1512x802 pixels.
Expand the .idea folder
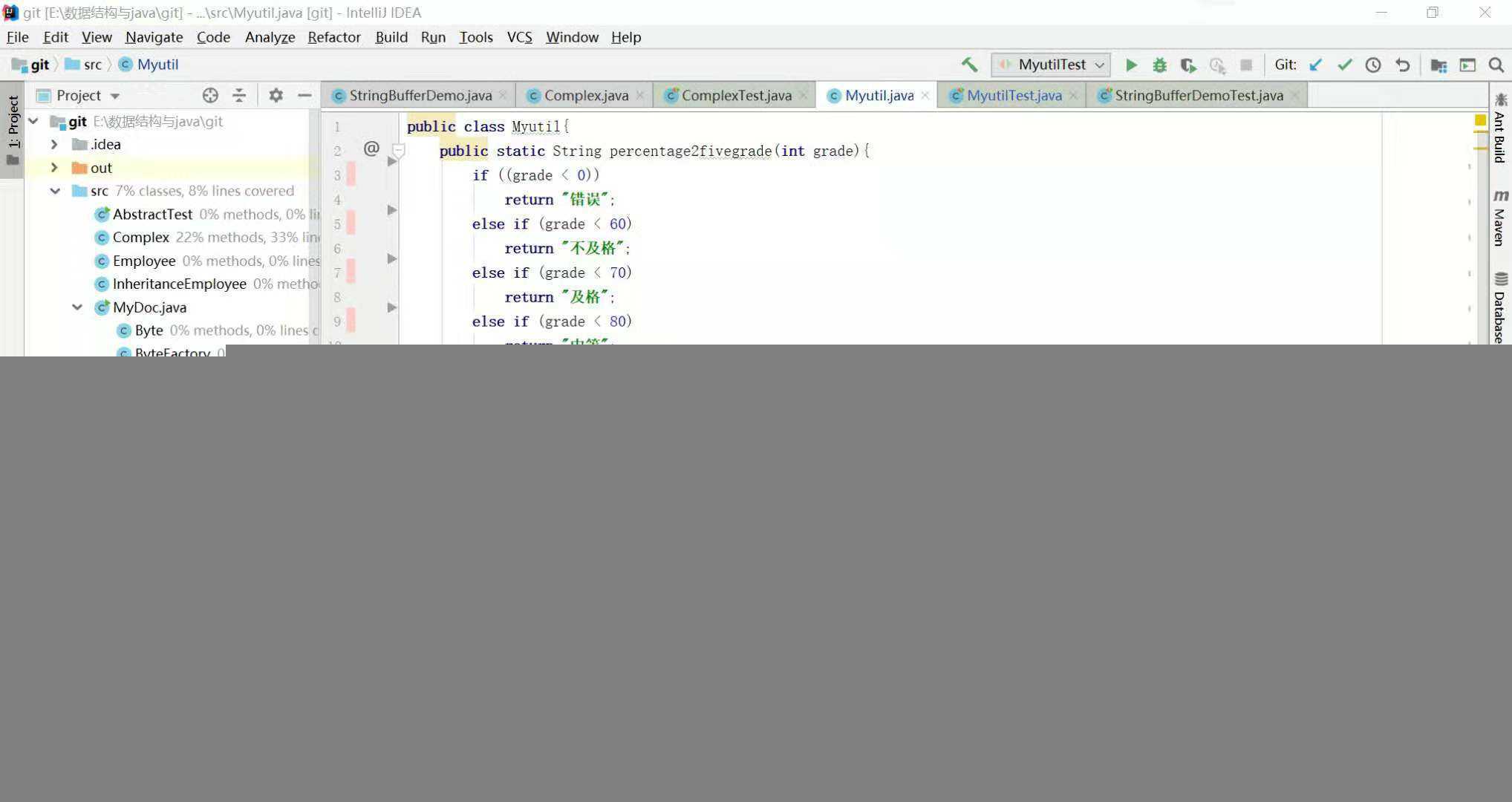click(x=54, y=144)
